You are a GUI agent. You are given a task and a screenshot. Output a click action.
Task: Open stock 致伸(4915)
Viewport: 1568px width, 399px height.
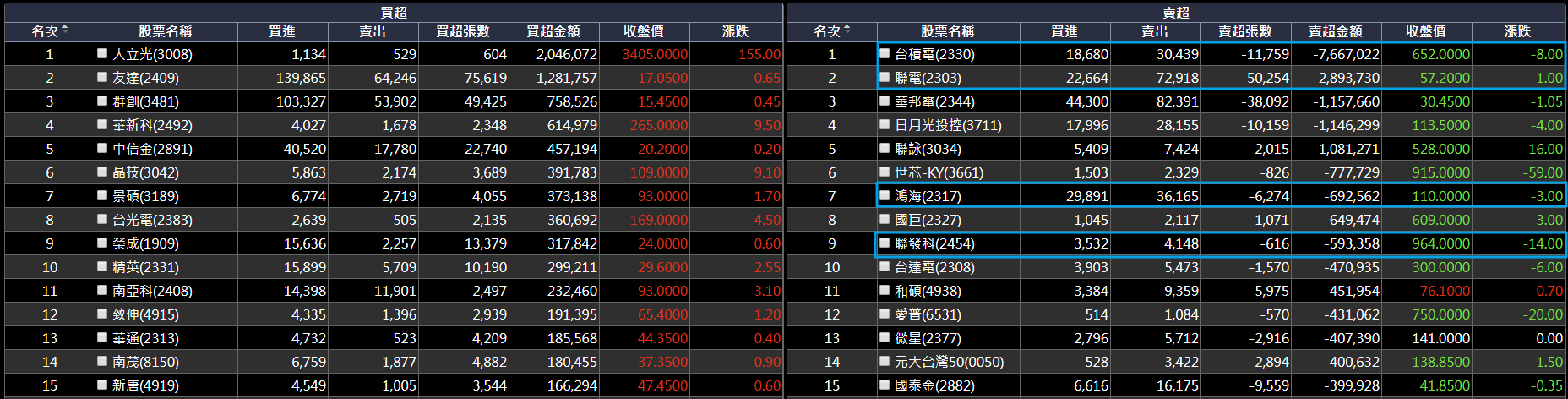pyautogui.click(x=145, y=314)
